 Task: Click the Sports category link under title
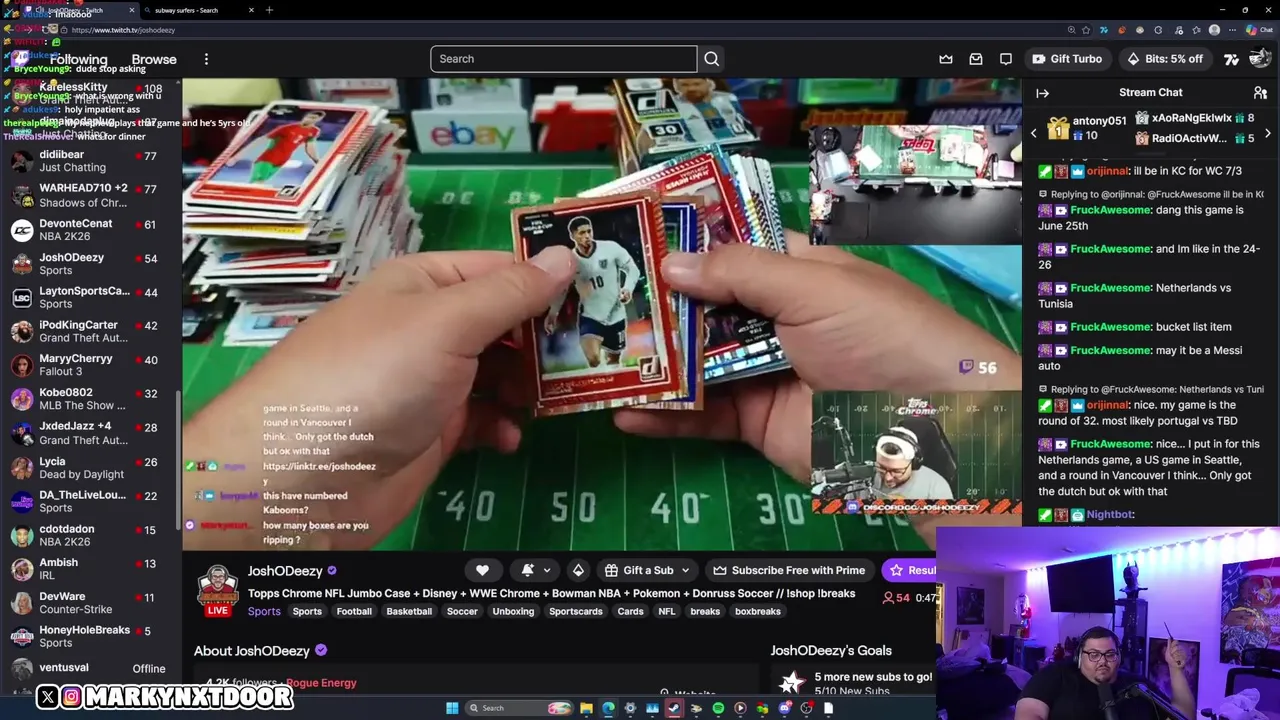tap(264, 611)
